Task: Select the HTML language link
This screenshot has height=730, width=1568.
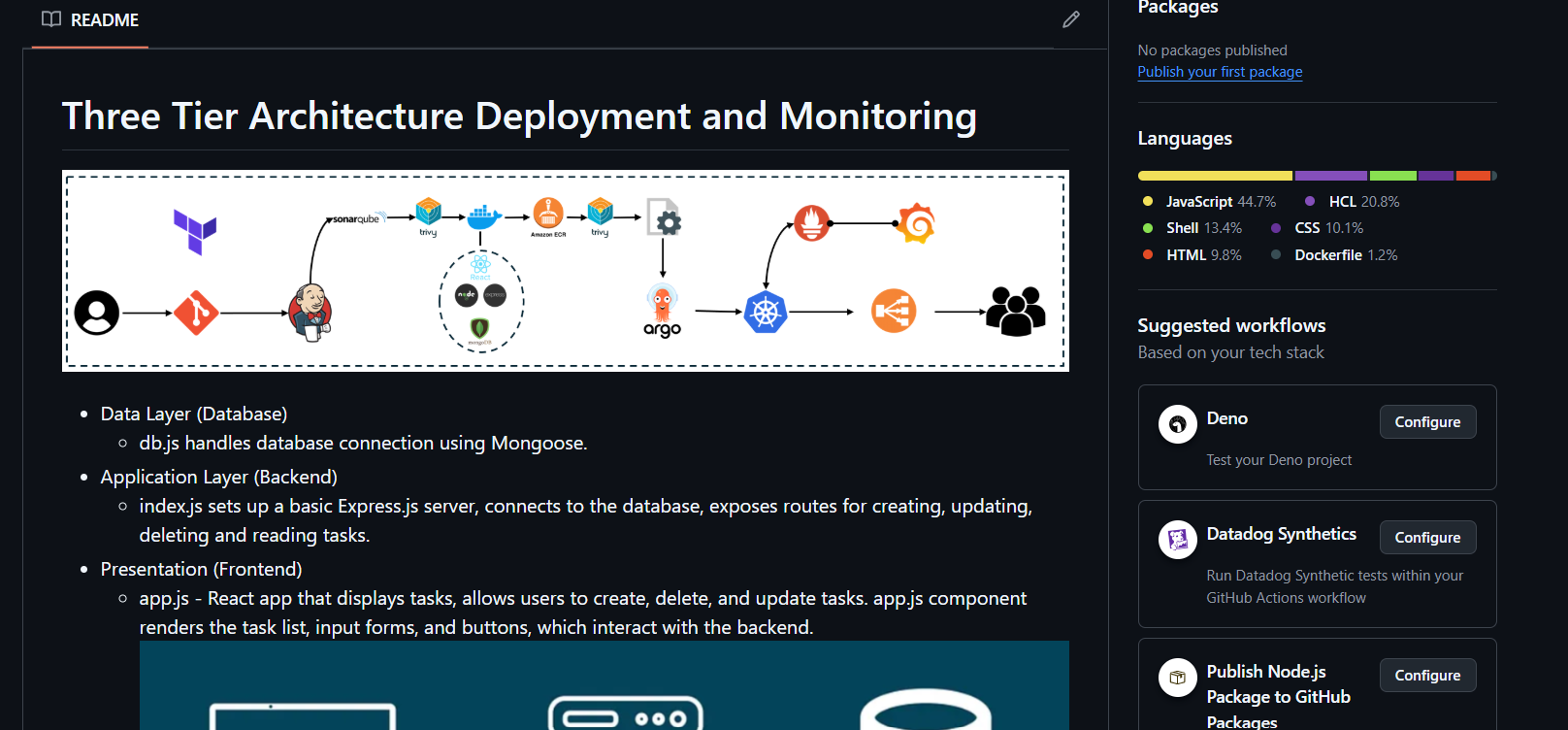Action: pos(1203,255)
